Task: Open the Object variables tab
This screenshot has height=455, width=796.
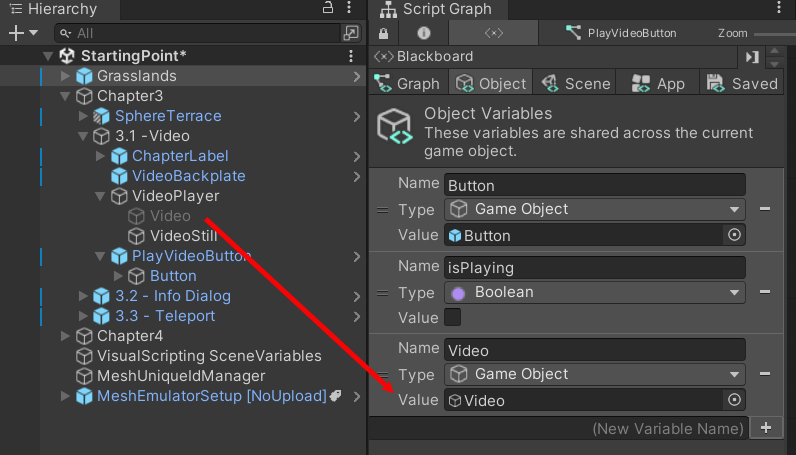Action: click(x=491, y=83)
